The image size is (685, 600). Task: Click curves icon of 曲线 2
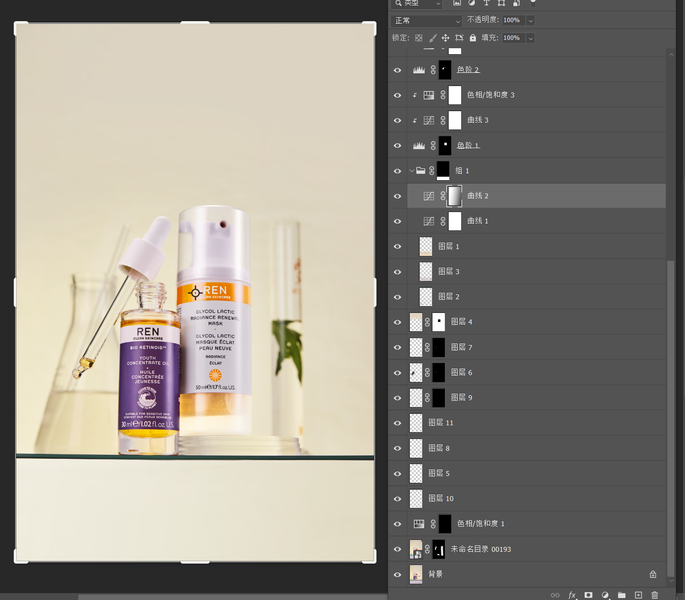point(429,196)
